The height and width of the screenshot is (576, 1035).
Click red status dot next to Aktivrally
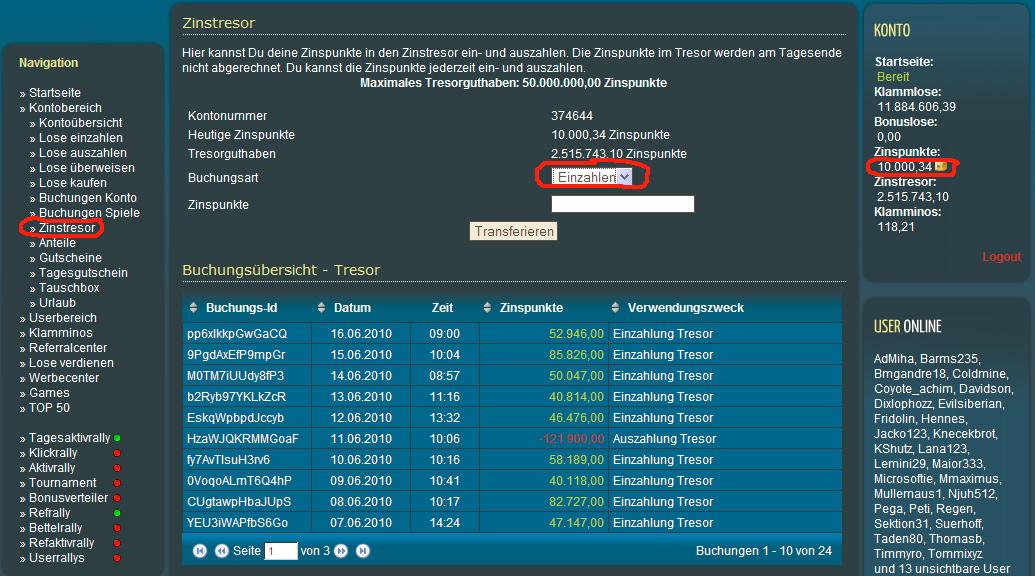pyautogui.click(x=117, y=468)
